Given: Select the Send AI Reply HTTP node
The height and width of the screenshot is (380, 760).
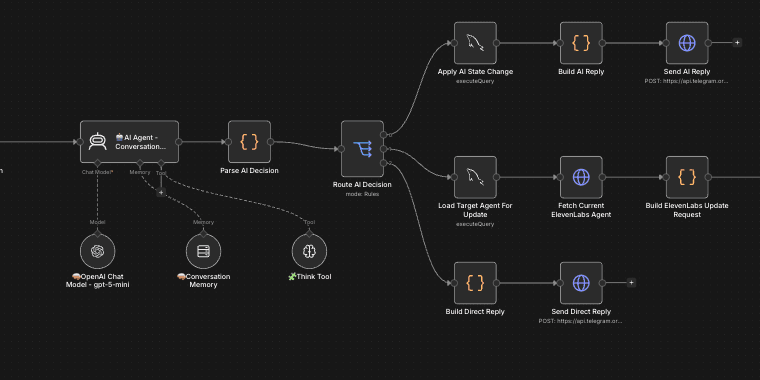Looking at the screenshot, I should coord(687,43).
